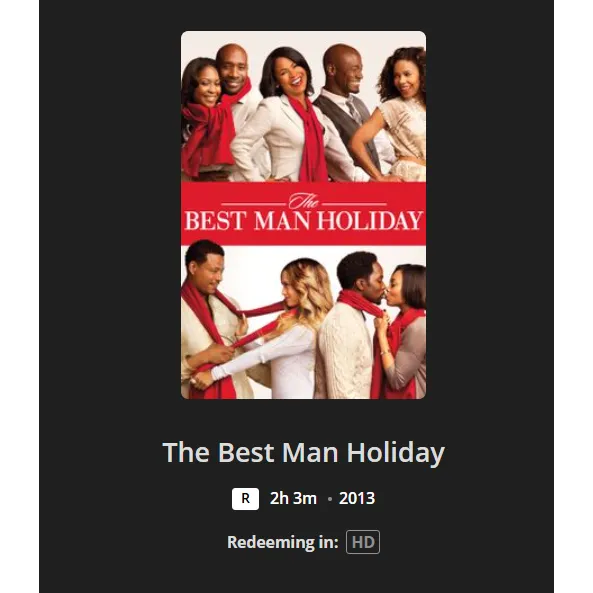
Task: Click the red title banner on poster
Action: [x=303, y=214]
